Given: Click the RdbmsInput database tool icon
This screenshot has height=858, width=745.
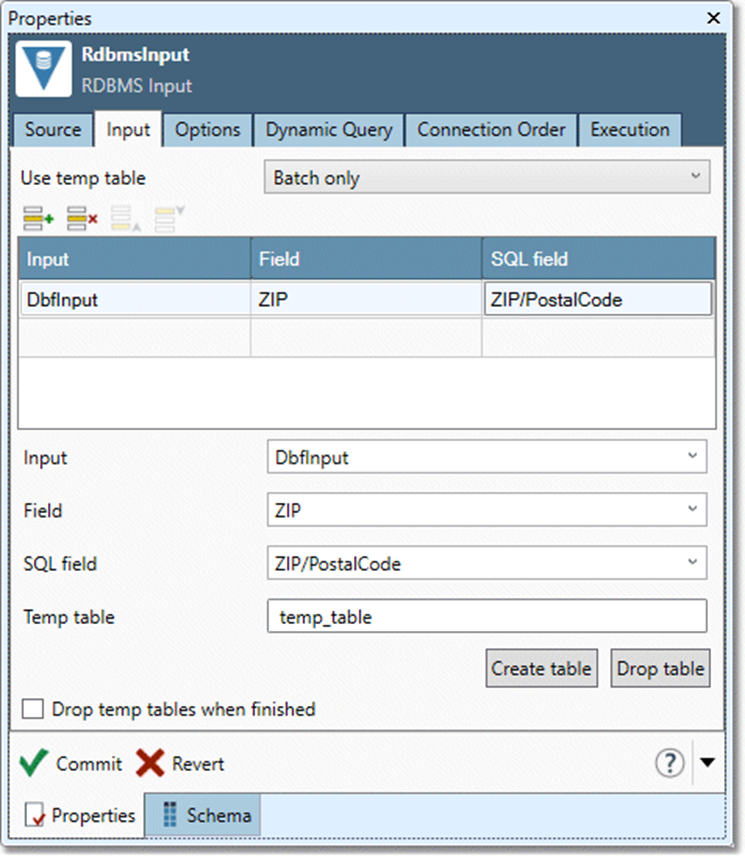Looking at the screenshot, I should tap(43, 68).
